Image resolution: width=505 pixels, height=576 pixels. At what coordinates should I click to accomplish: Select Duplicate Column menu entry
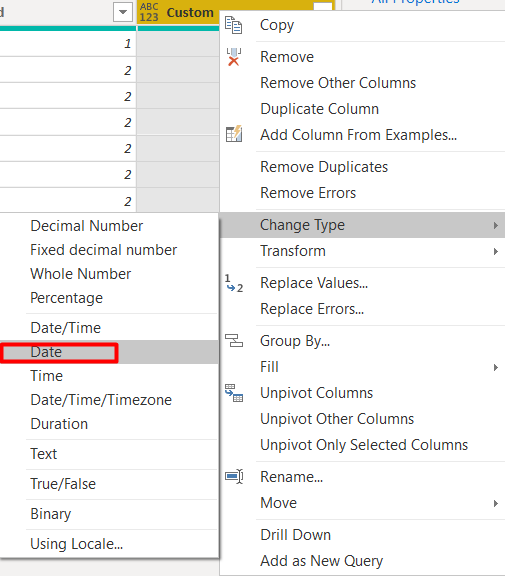point(320,109)
